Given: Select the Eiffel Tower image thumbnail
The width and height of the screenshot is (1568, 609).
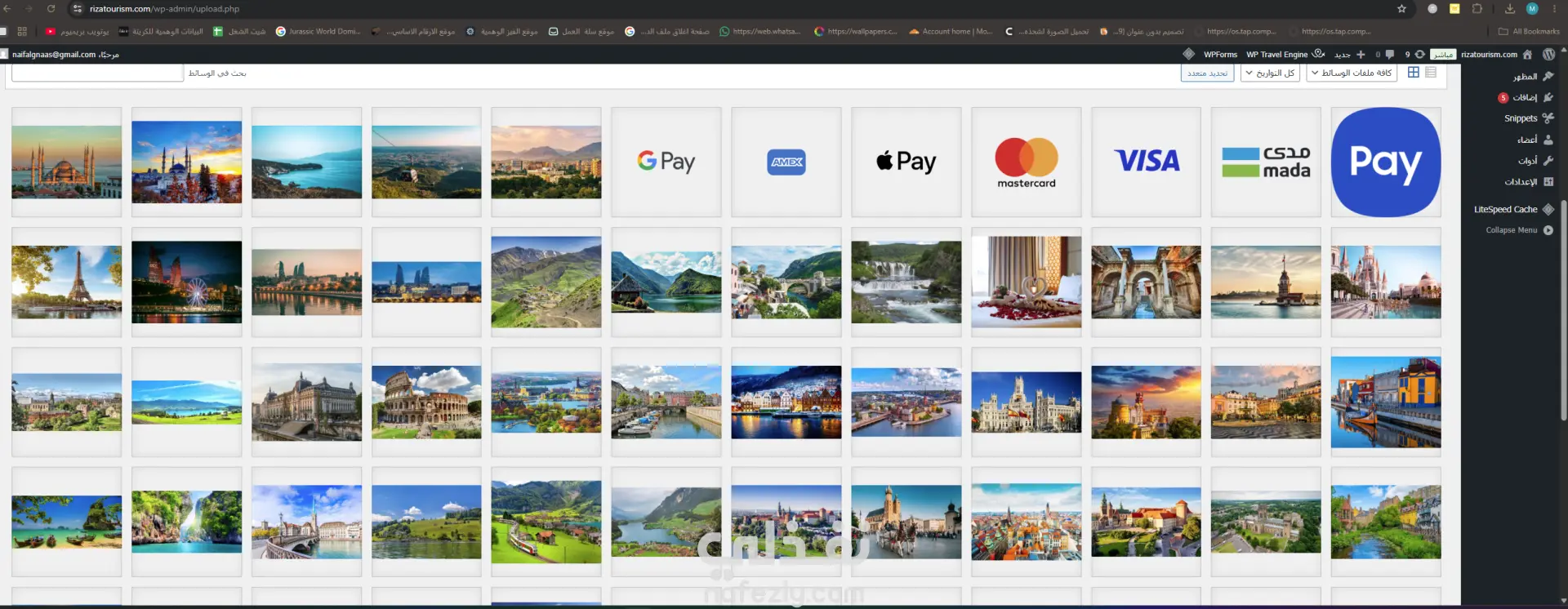Looking at the screenshot, I should [67, 282].
